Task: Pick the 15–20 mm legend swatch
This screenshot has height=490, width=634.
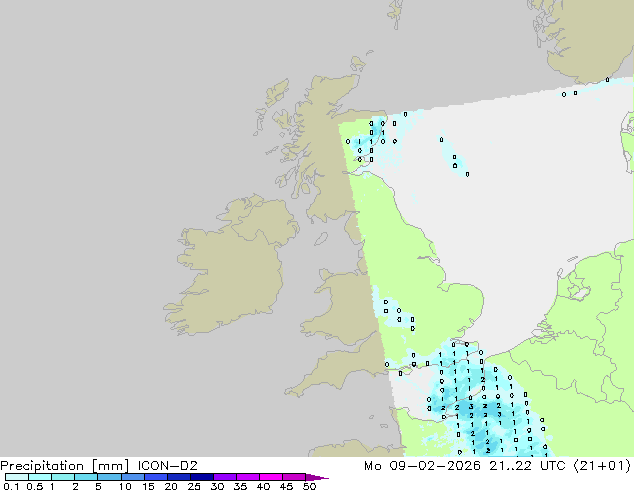Action: pyautogui.click(x=155, y=477)
